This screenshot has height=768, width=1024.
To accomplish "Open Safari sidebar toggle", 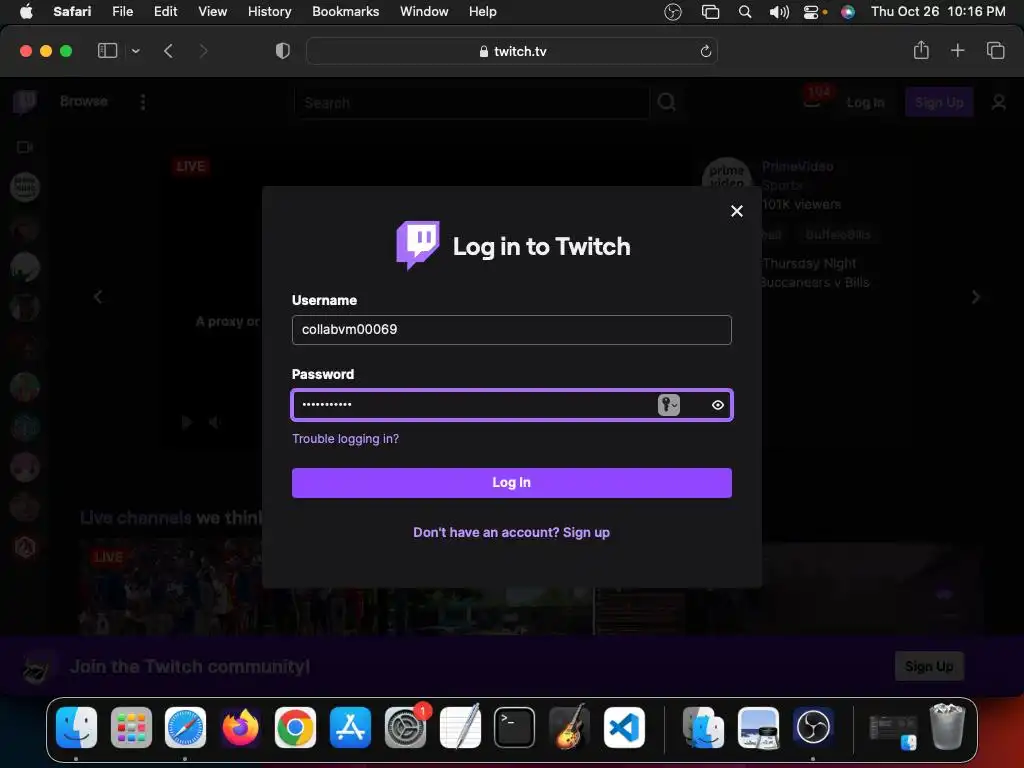I will click(107, 50).
